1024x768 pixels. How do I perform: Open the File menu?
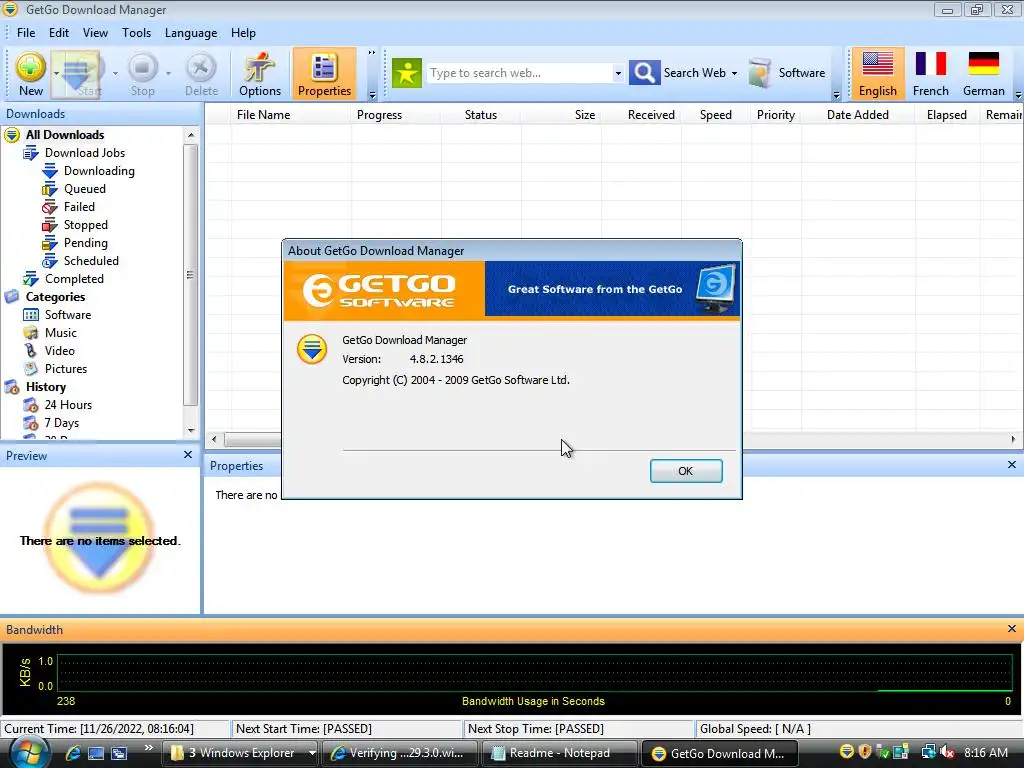tap(26, 33)
